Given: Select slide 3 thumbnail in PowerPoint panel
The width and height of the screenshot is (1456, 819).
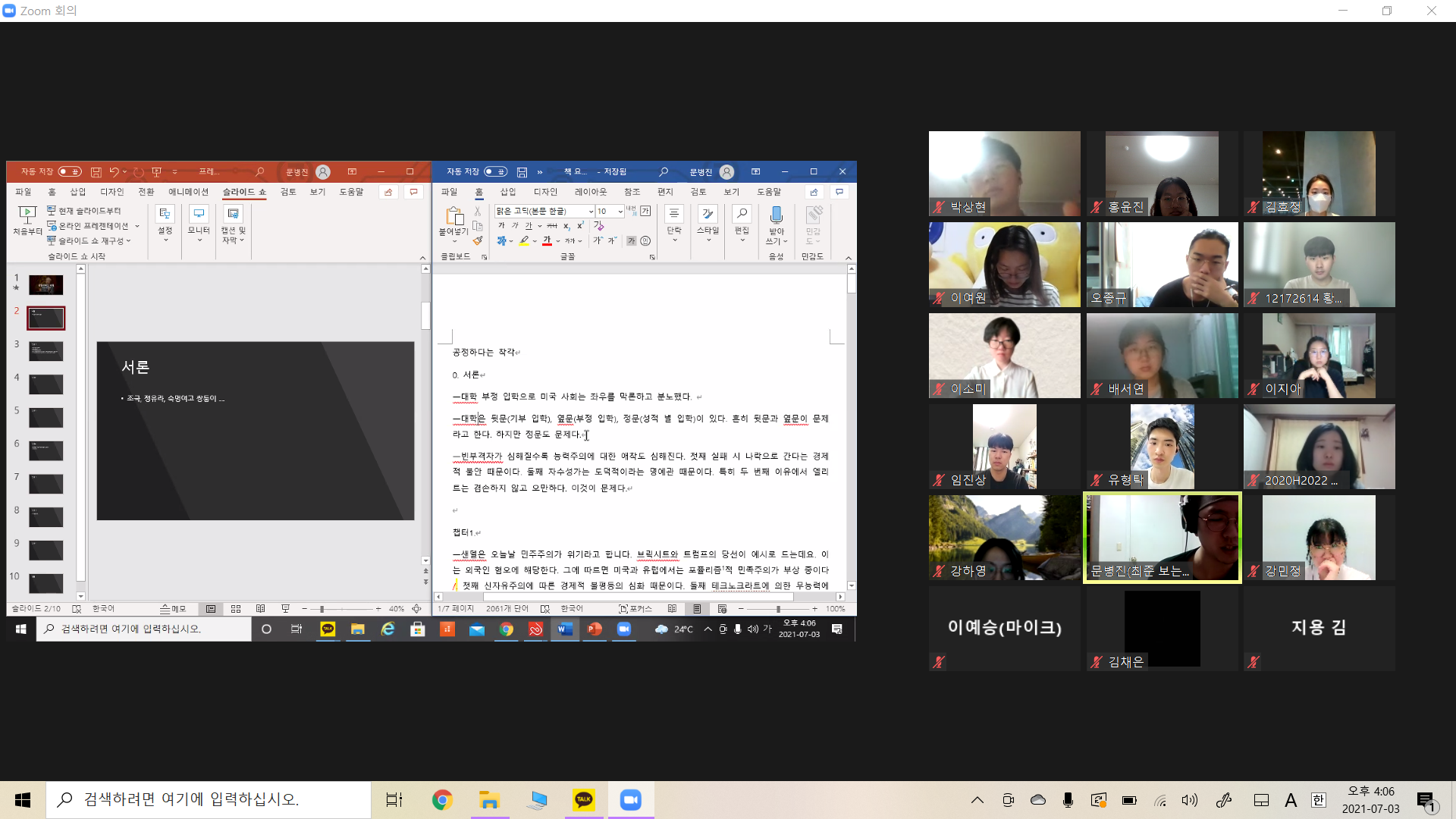Looking at the screenshot, I should pos(45,351).
